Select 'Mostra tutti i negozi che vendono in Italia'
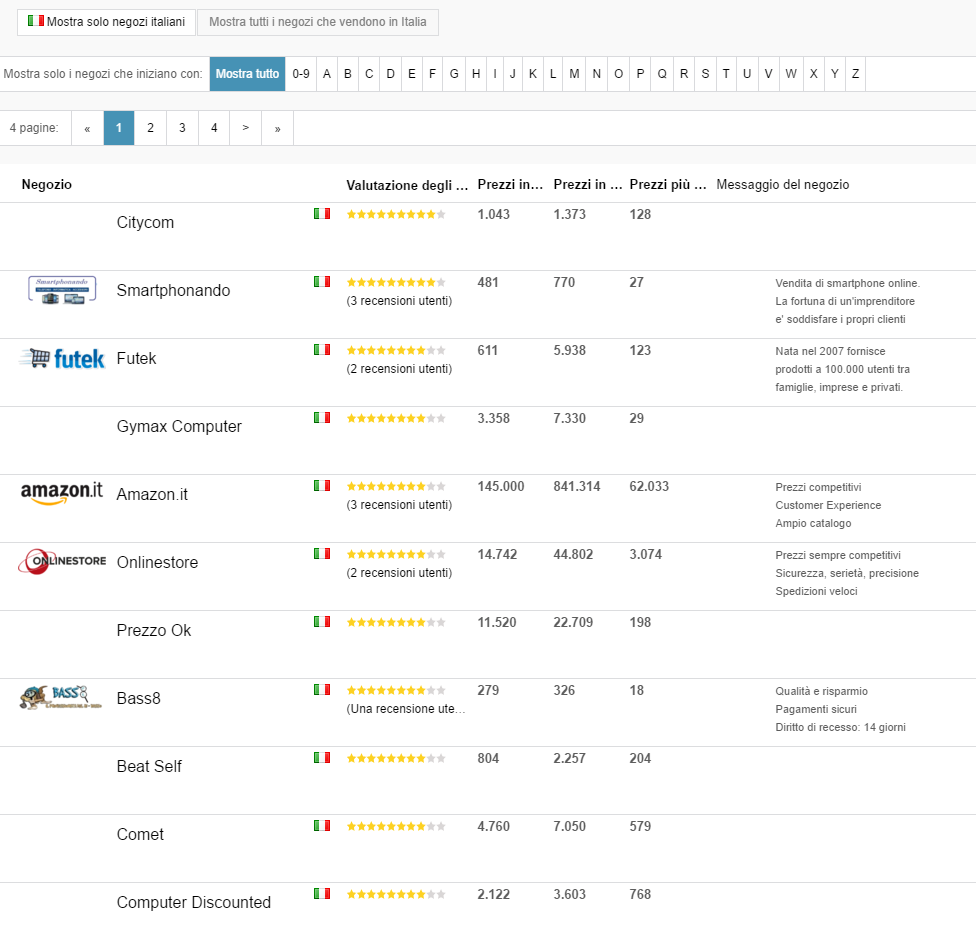Viewport: 976px width, 948px height. point(317,22)
